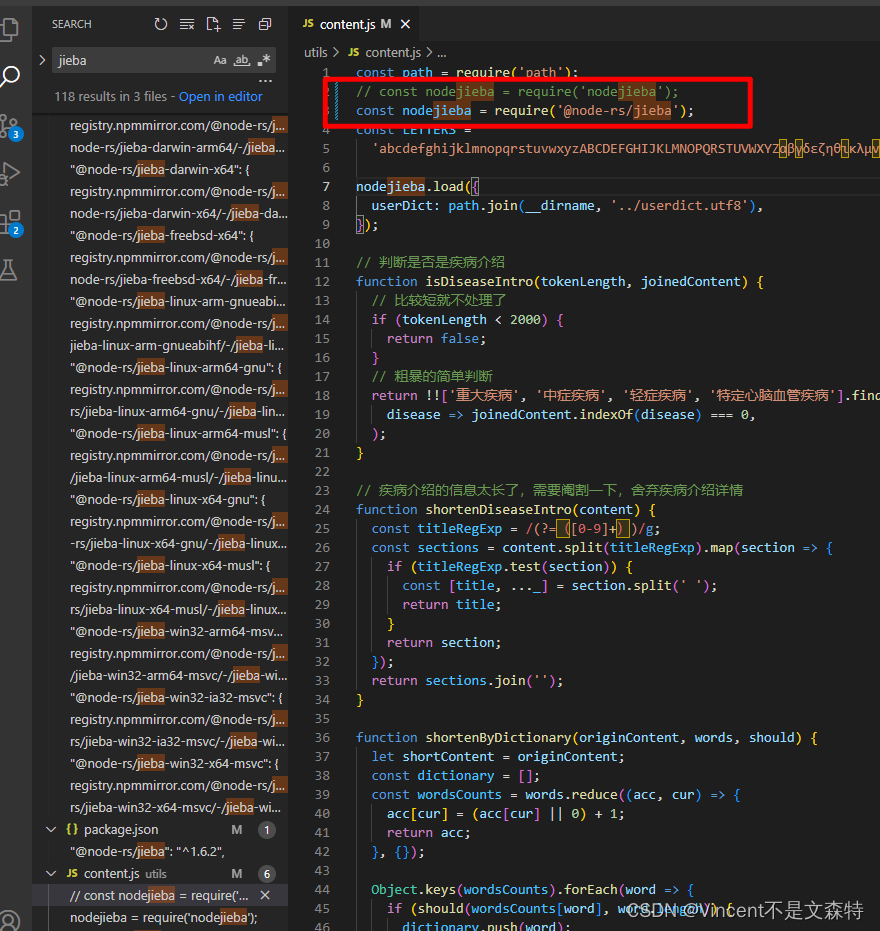Open Source Control view with 3 badge
The image size is (880, 931).
click(10, 126)
